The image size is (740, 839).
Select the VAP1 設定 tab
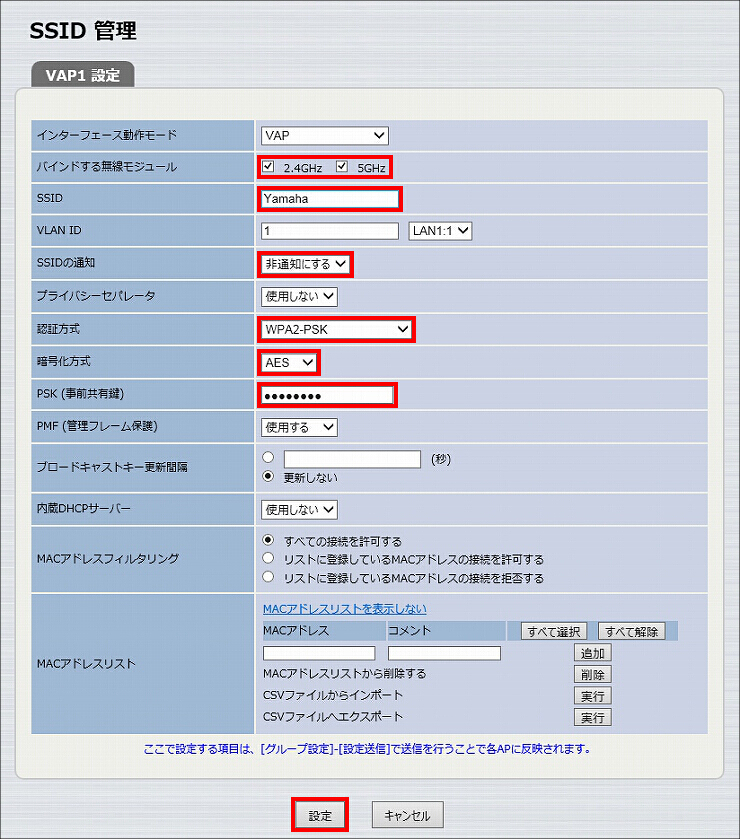point(83,75)
